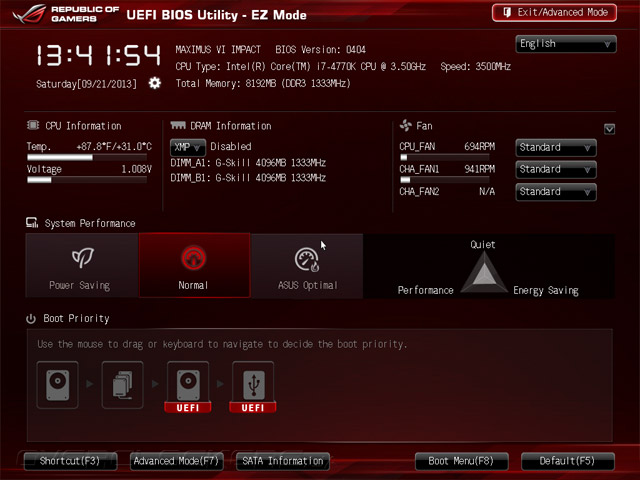The height and width of the screenshot is (480, 640).
Task: Open Shortcut(F3) menu
Action: (x=70, y=461)
